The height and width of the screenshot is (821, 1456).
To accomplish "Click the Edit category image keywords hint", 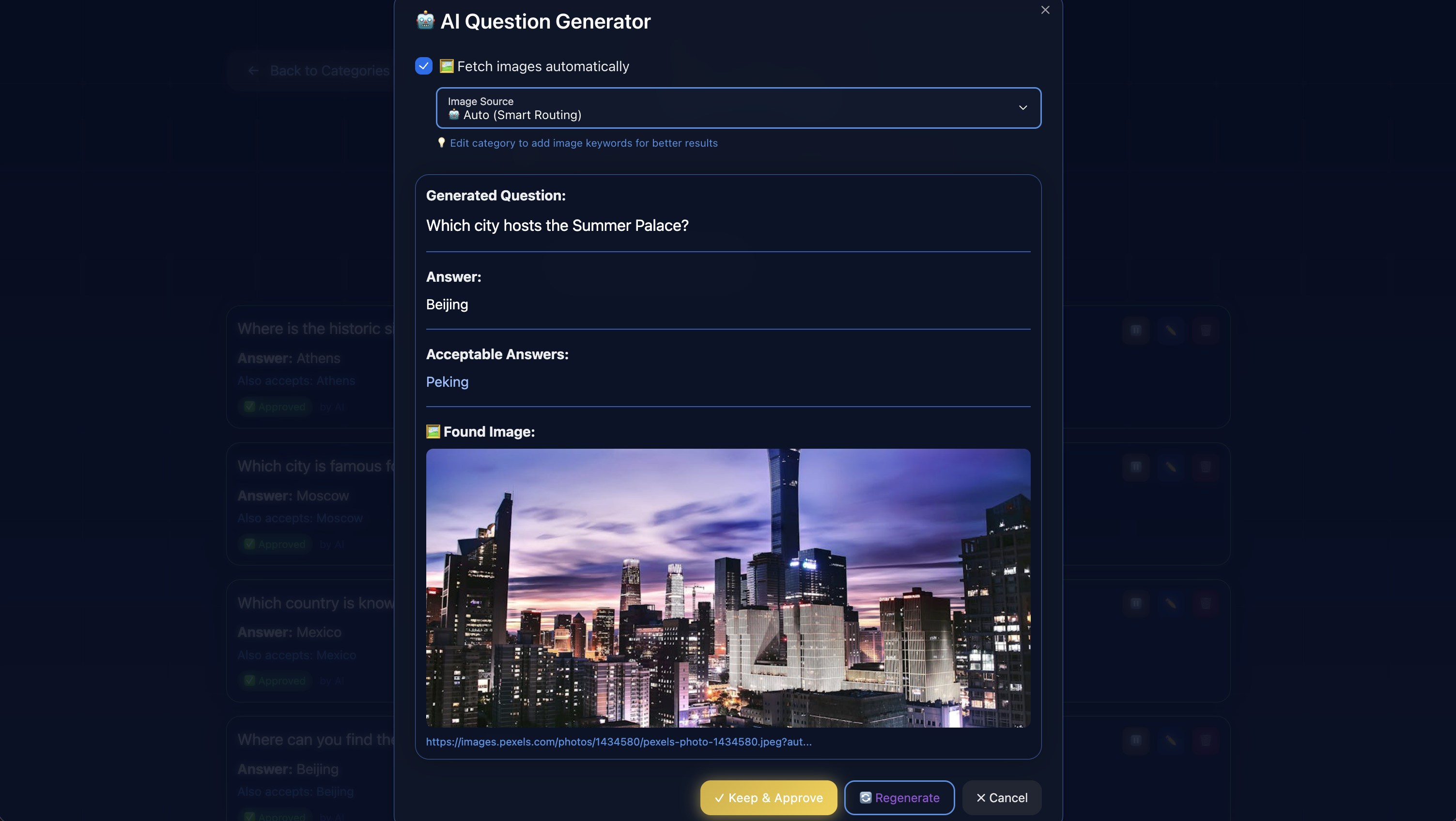I will [x=583, y=143].
